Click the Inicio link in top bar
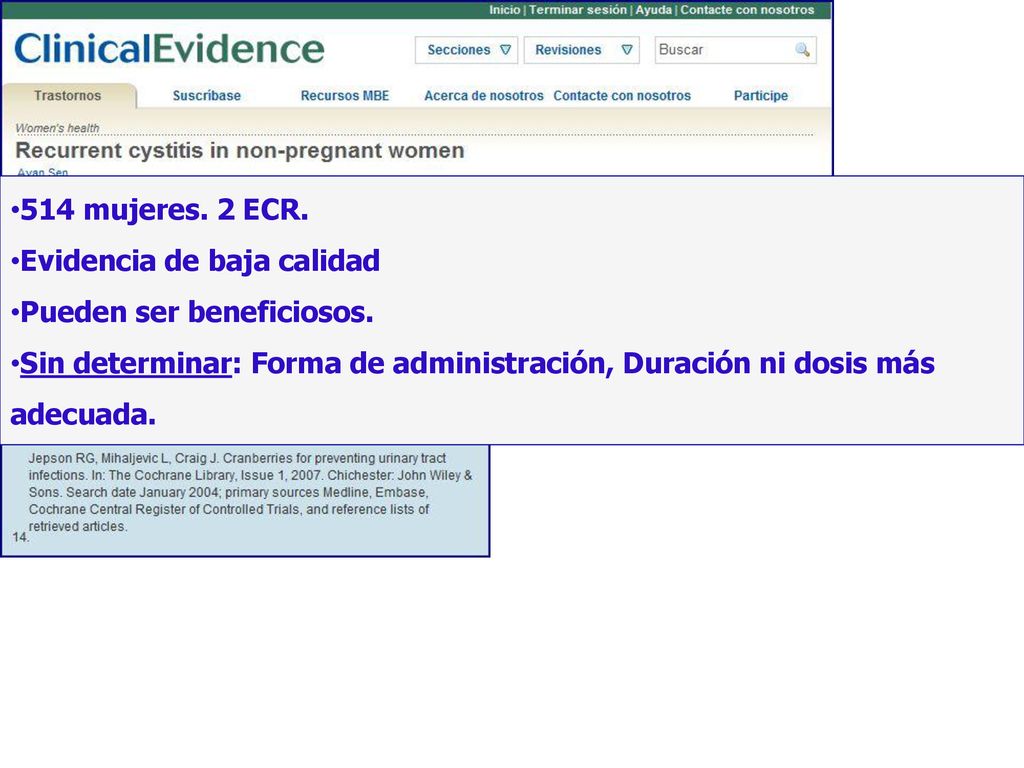The width and height of the screenshot is (1024, 768). (505, 10)
